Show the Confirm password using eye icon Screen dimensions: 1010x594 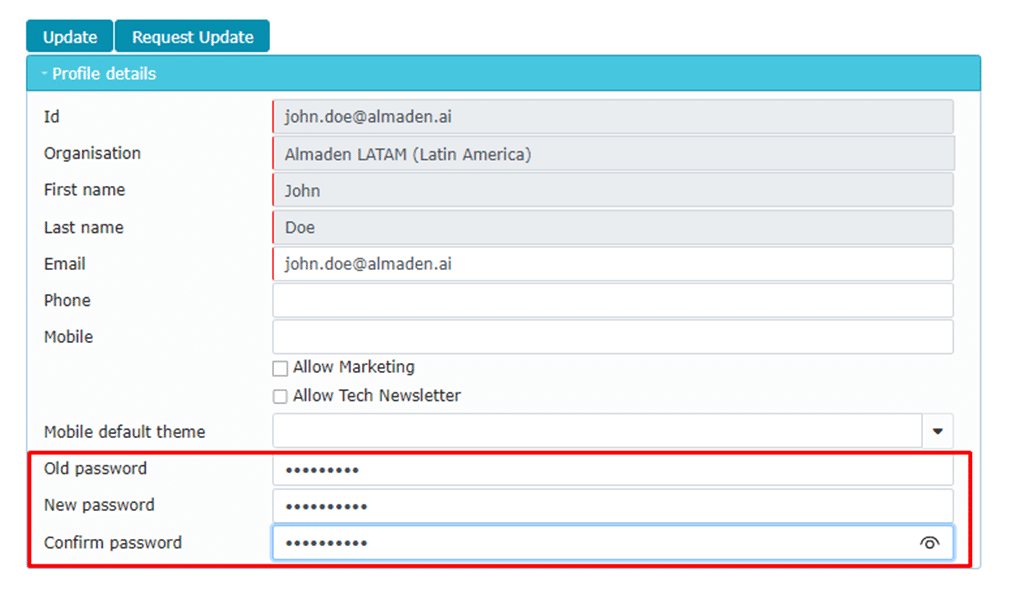pyautogui.click(x=929, y=543)
